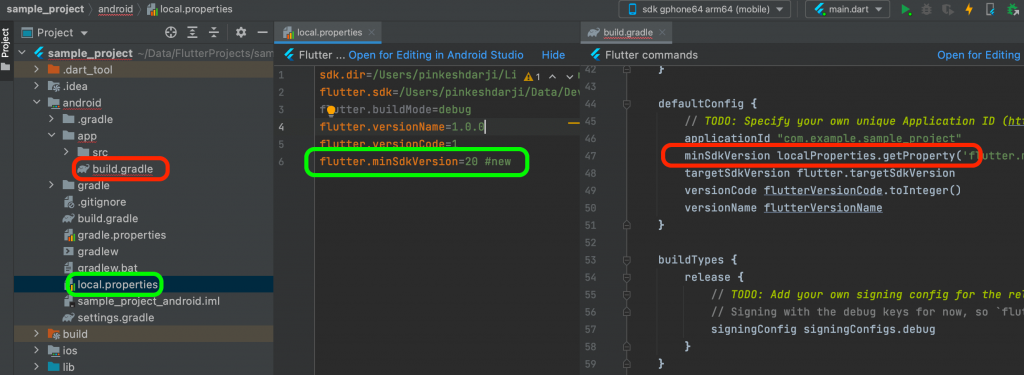
Task: Expand the src folder
Action: (66, 152)
